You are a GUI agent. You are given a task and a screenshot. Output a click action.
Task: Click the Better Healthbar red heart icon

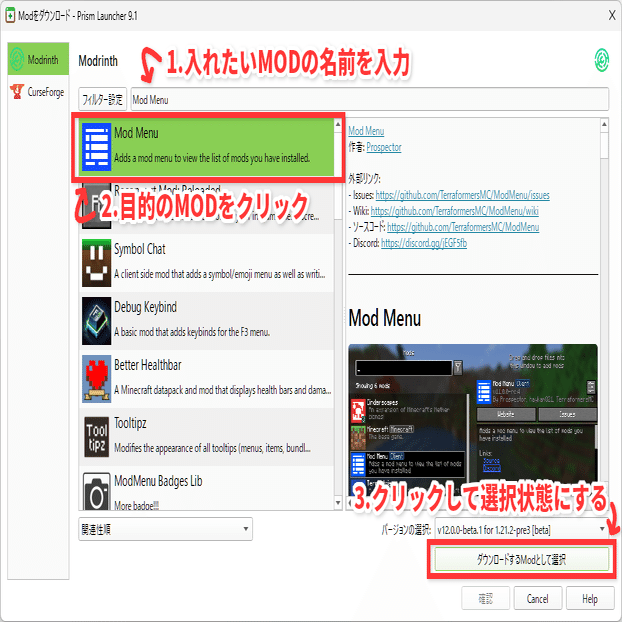96,378
